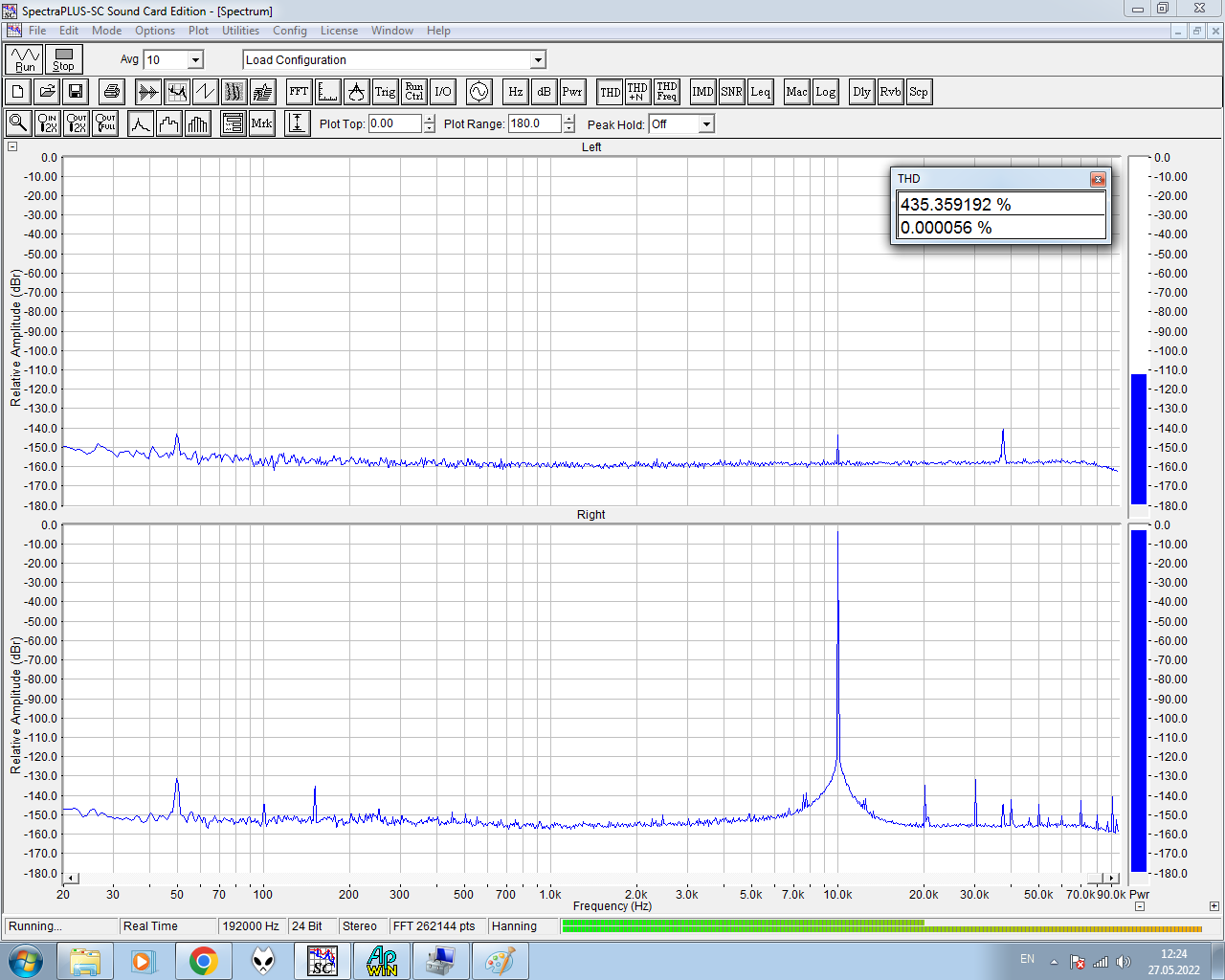Open the Utilities menu

click(240, 31)
